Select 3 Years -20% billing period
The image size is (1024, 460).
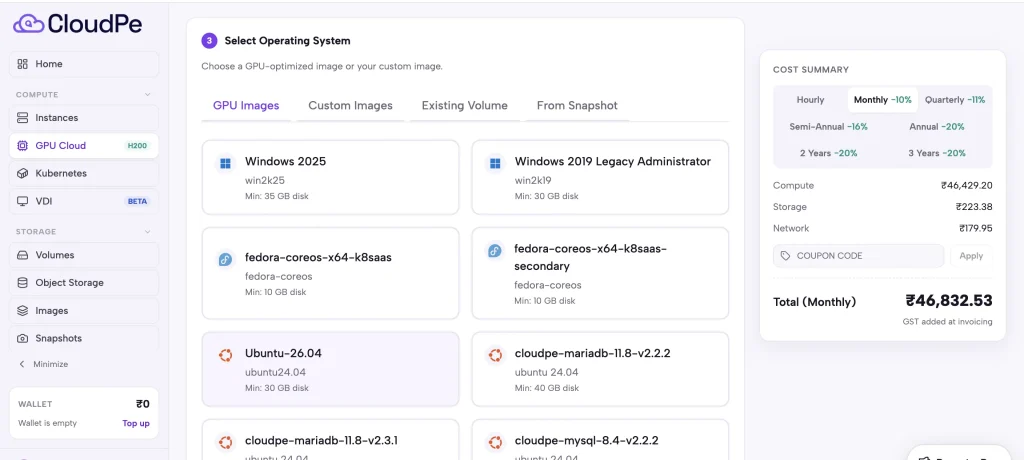click(937, 153)
